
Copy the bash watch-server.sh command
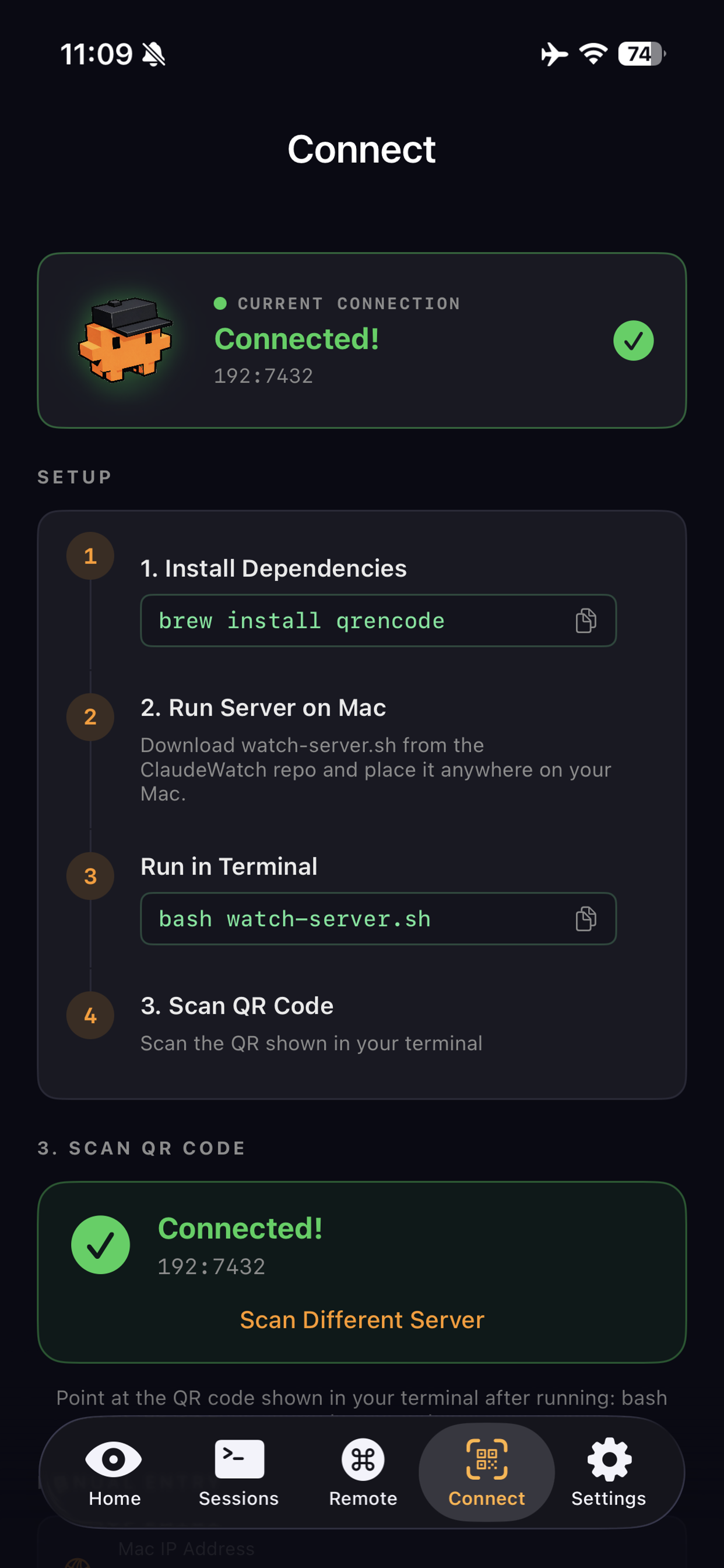[x=585, y=919]
